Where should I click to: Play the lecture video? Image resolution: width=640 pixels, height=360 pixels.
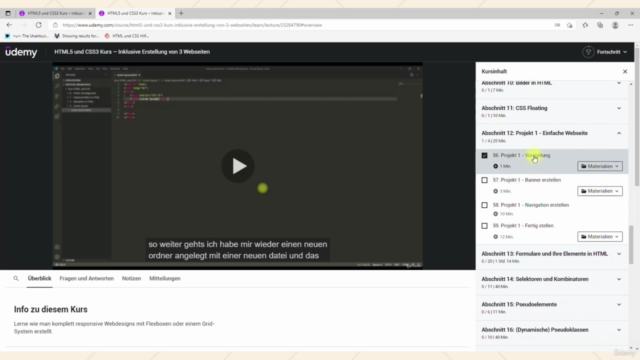[x=238, y=166]
